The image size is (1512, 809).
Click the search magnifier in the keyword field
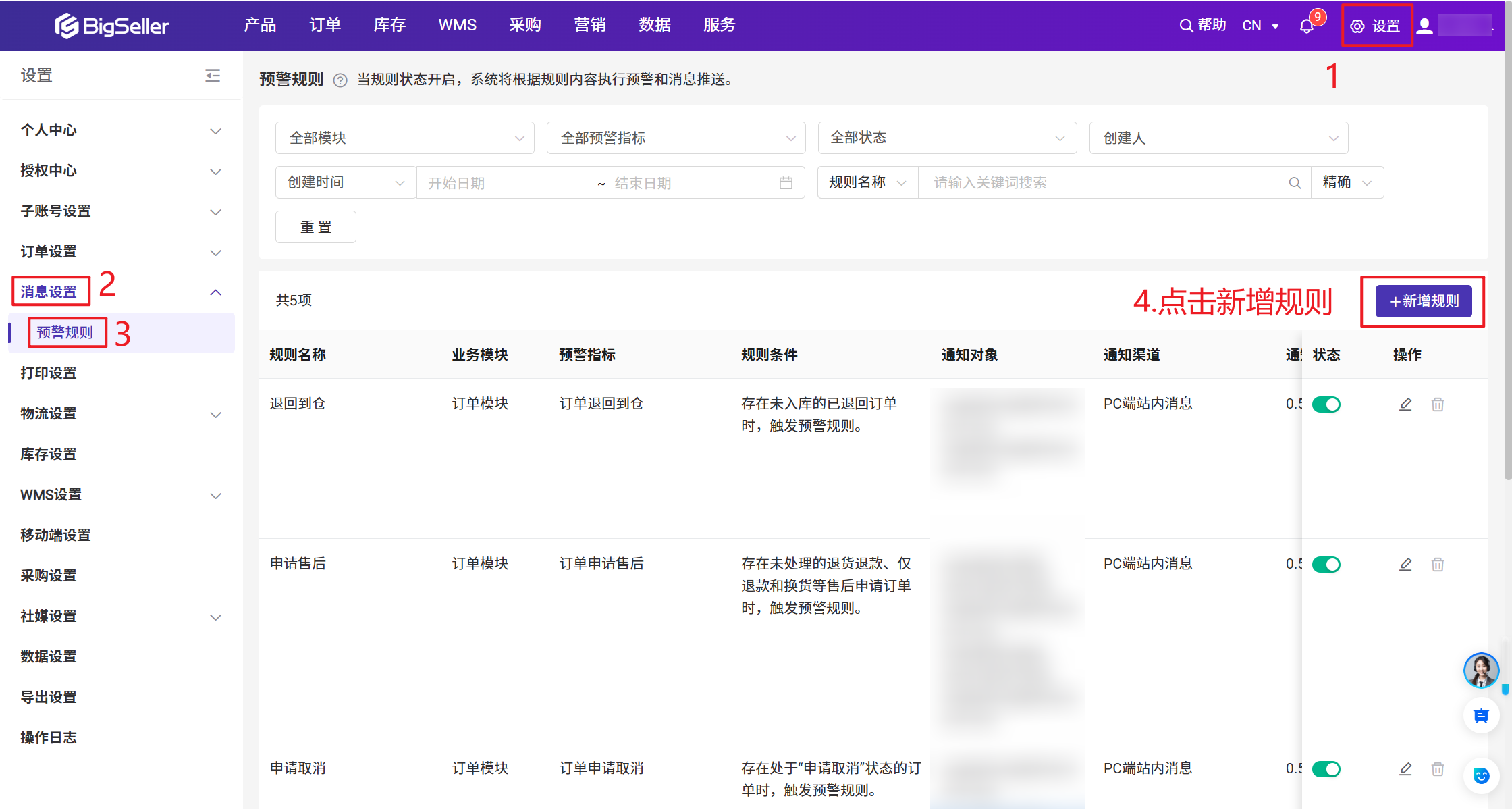pos(1294,183)
